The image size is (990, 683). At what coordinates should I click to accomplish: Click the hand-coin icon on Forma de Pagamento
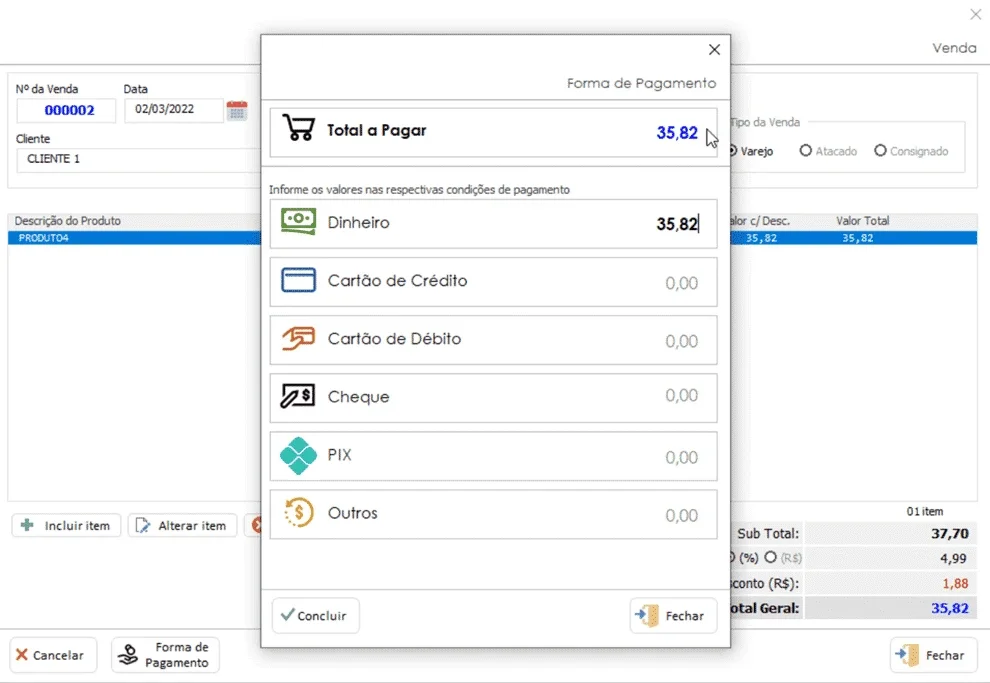click(128, 655)
